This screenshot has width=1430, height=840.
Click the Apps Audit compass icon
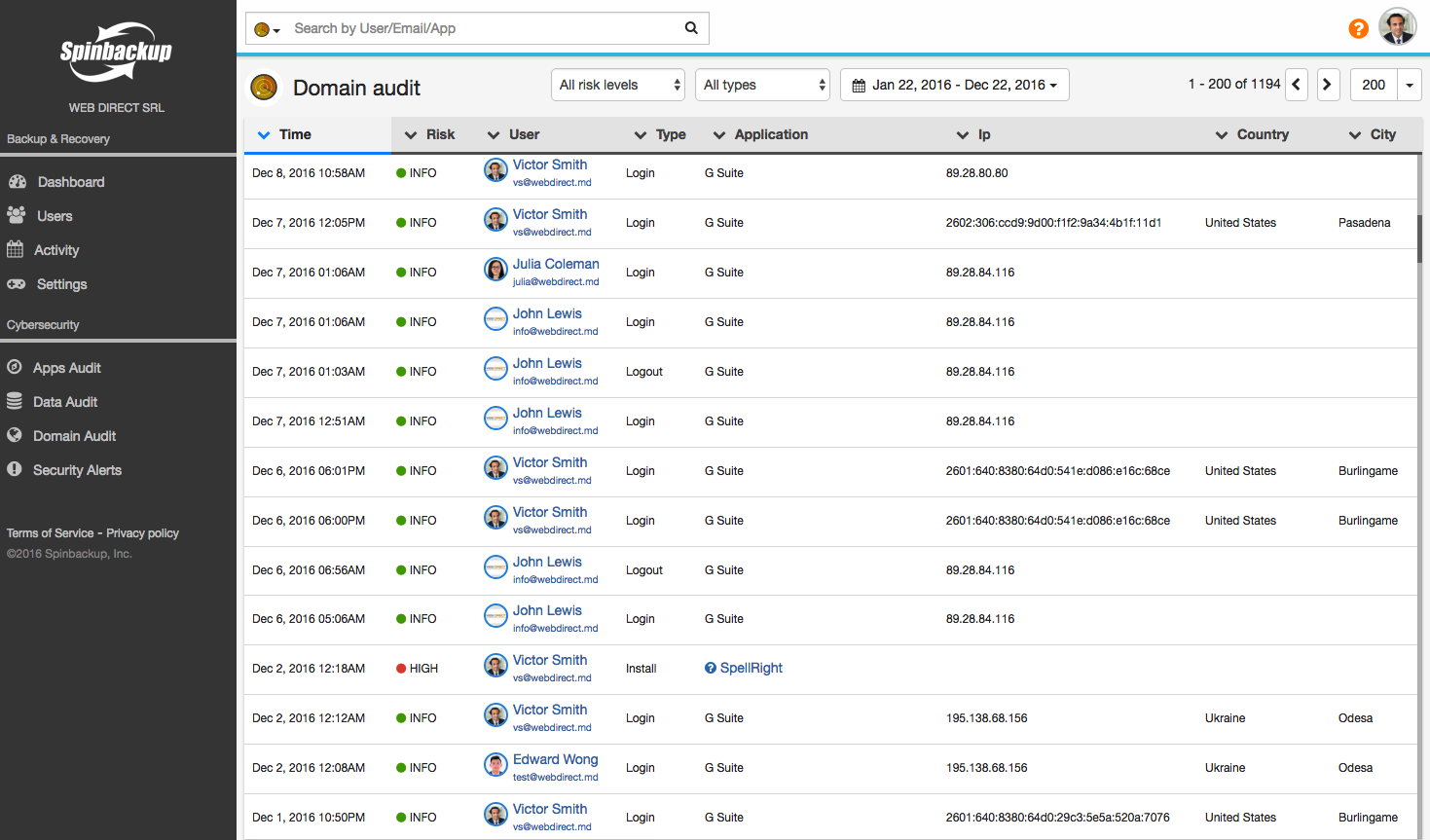point(15,367)
